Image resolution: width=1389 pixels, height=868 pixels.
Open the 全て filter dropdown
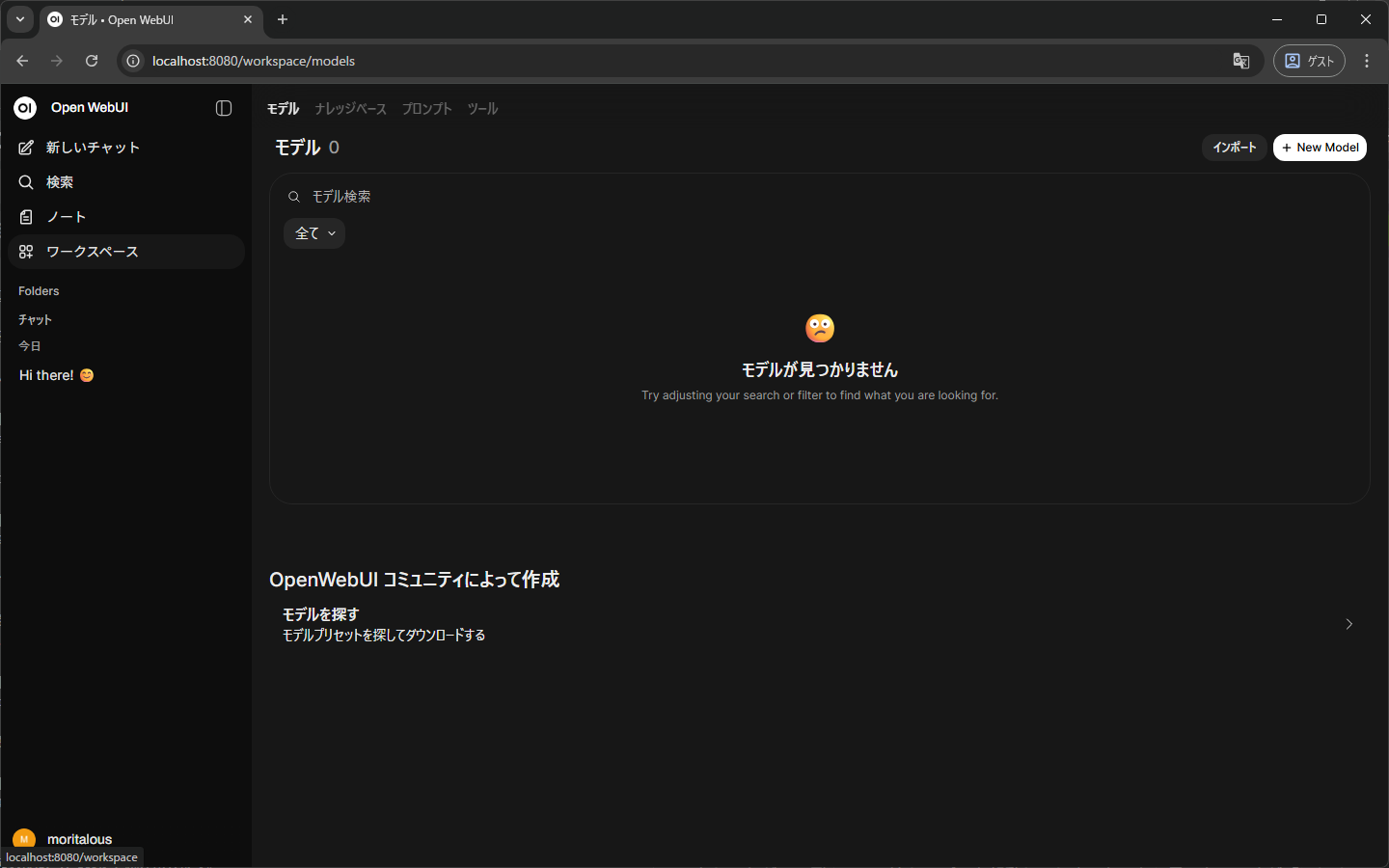[314, 233]
